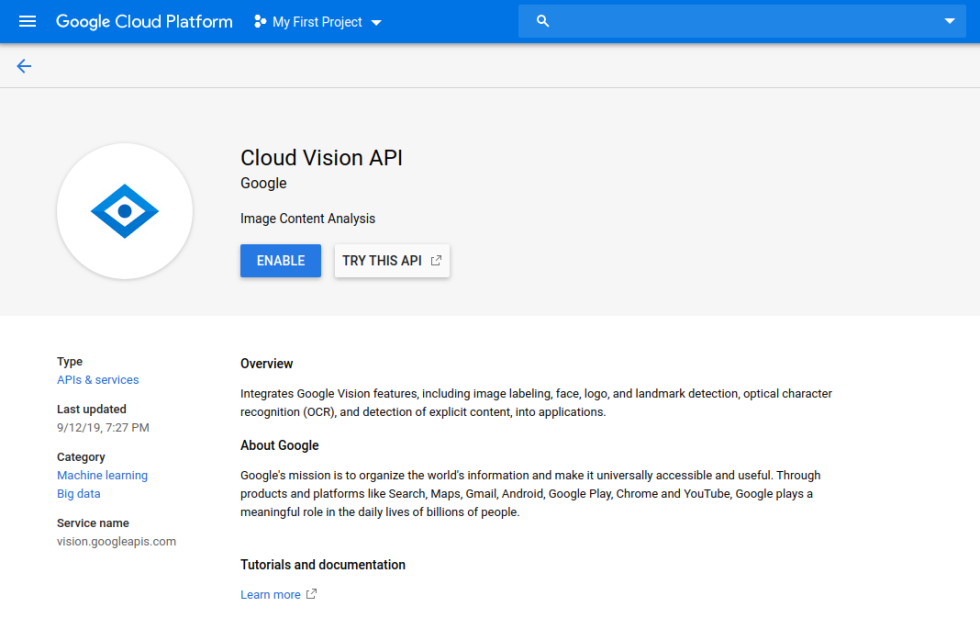Image resolution: width=980 pixels, height=618 pixels.
Task: Click the project dots icon beside My First Project
Action: pyautogui.click(x=260, y=21)
